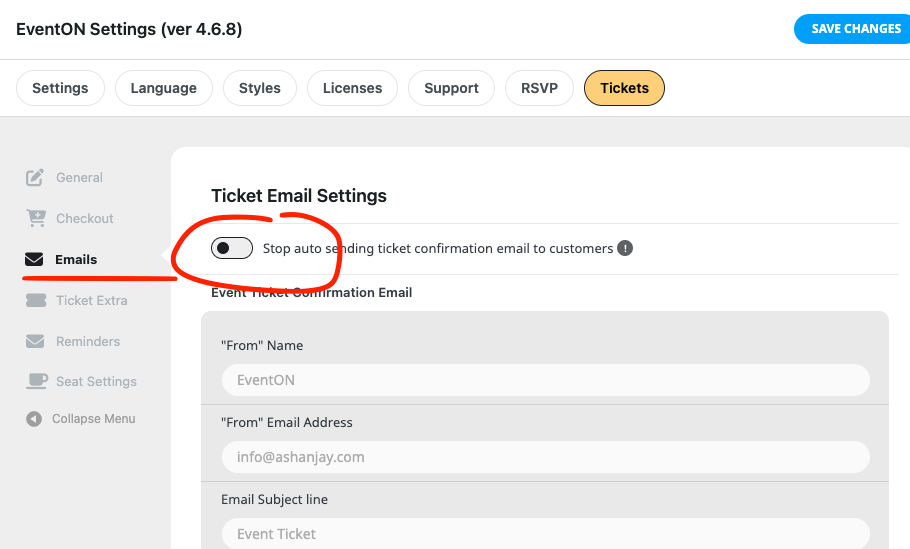Click the Ticket Extra ticket icon
The image size is (910, 549).
36,300
